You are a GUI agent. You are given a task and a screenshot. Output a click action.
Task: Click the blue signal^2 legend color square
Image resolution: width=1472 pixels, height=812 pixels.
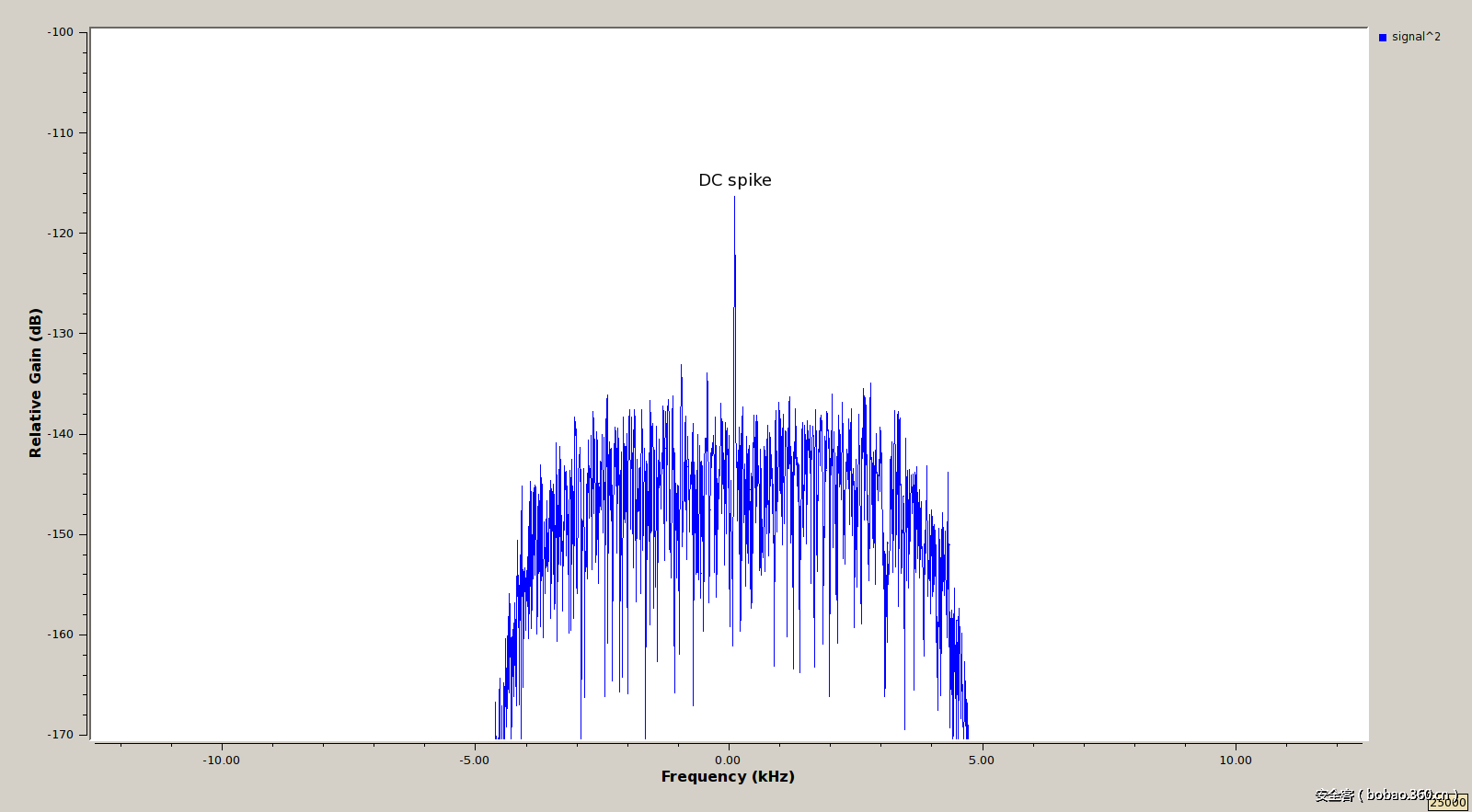tap(1382, 38)
